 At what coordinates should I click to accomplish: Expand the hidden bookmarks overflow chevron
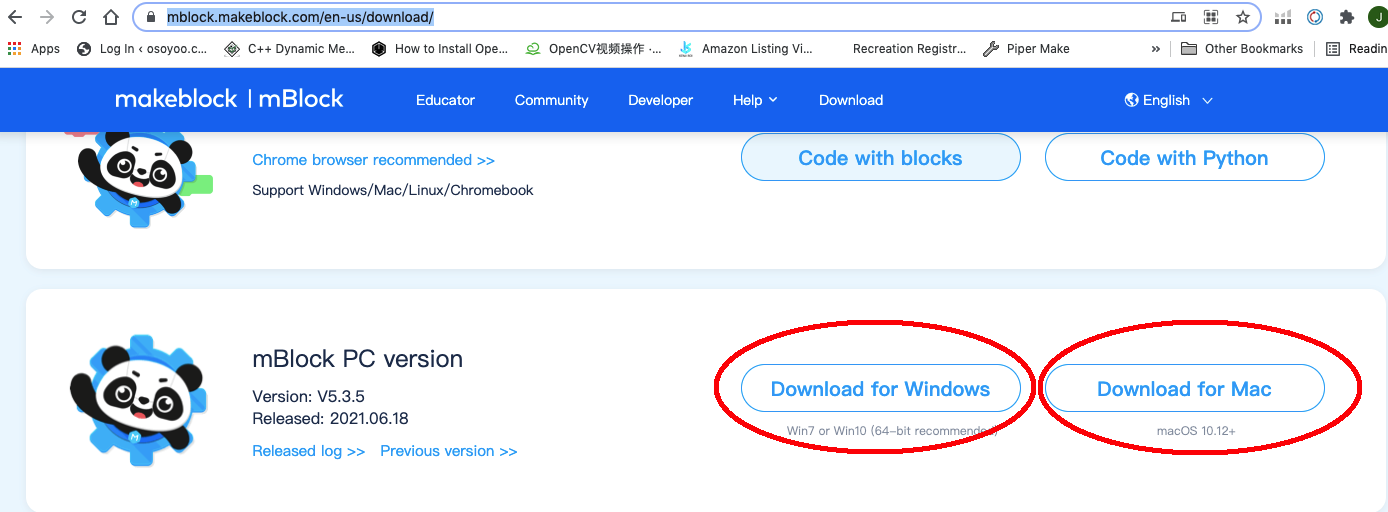[x=1156, y=48]
